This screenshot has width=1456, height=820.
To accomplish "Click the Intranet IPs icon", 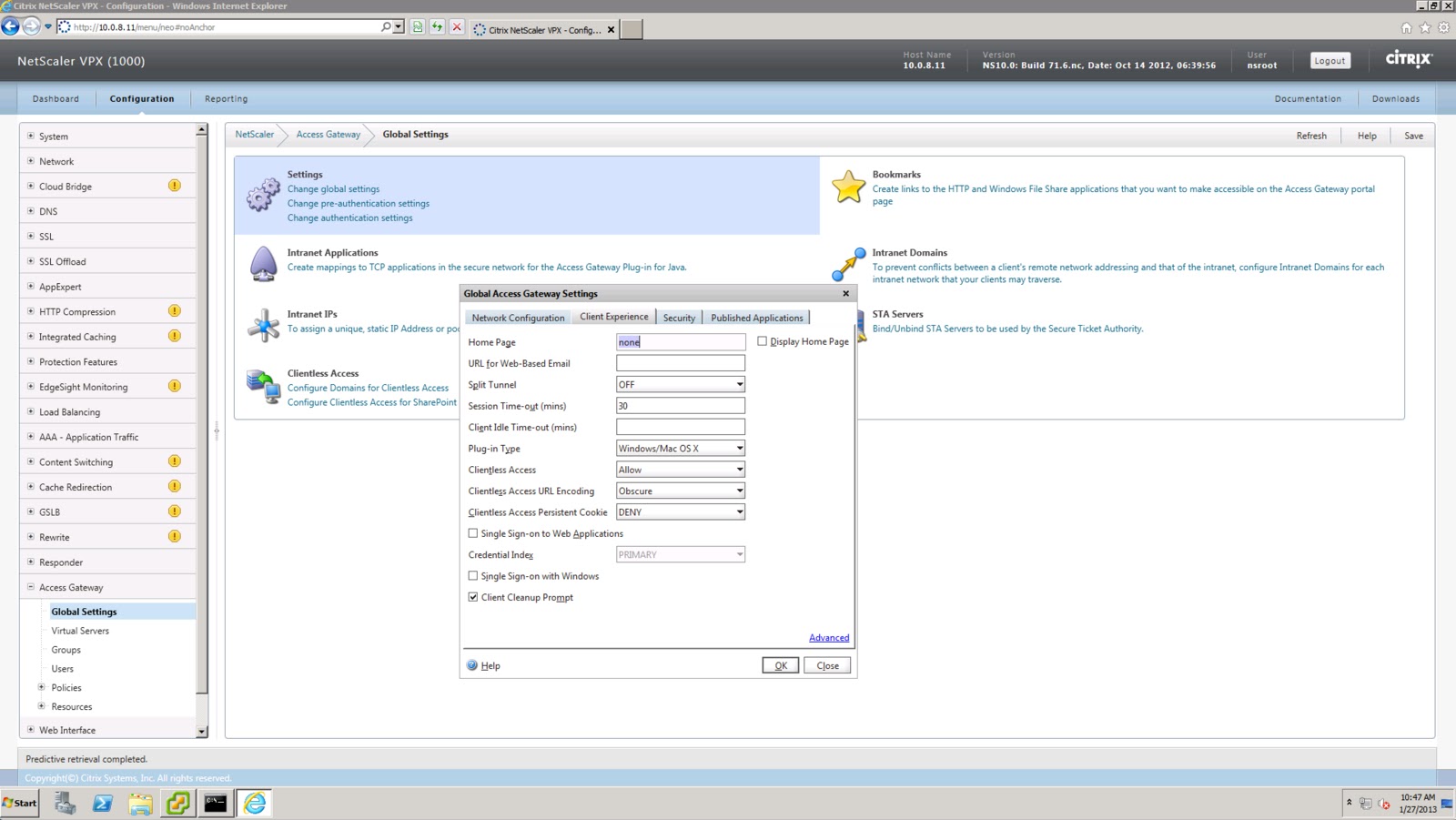I will [x=264, y=325].
